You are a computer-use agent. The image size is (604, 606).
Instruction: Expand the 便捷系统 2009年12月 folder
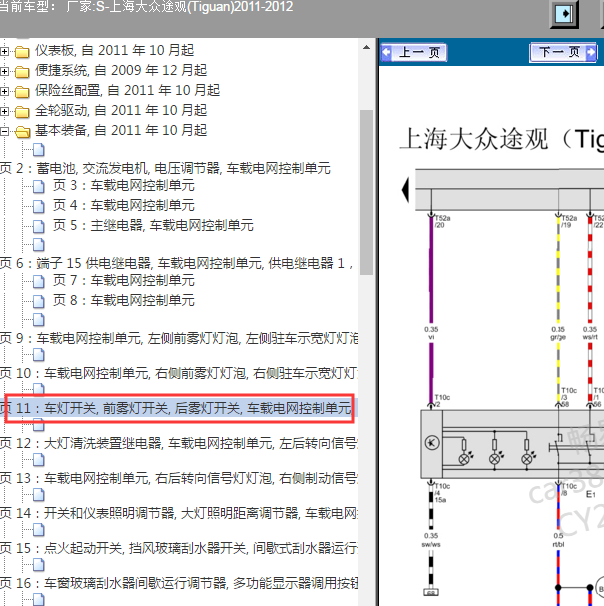[4, 71]
